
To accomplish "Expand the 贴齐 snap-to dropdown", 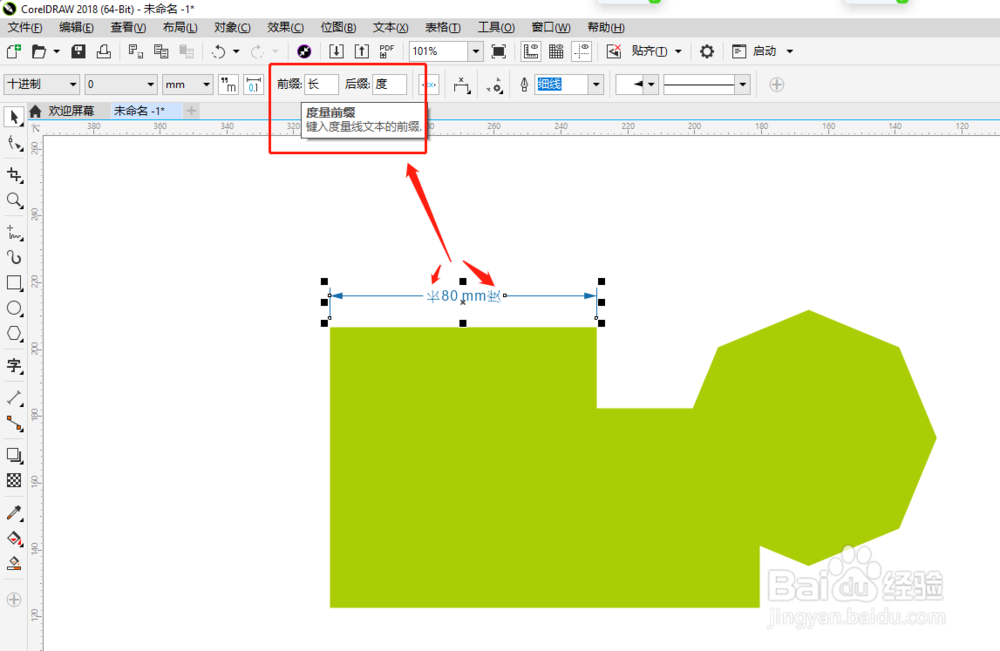I will pyautogui.click(x=678, y=52).
